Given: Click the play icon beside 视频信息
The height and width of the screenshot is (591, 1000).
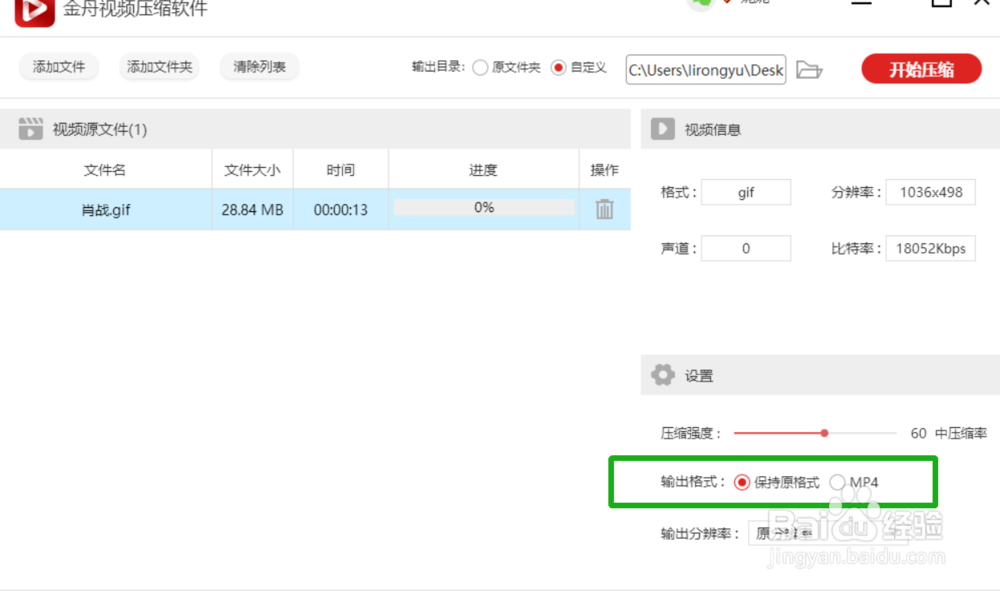Looking at the screenshot, I should 661,129.
